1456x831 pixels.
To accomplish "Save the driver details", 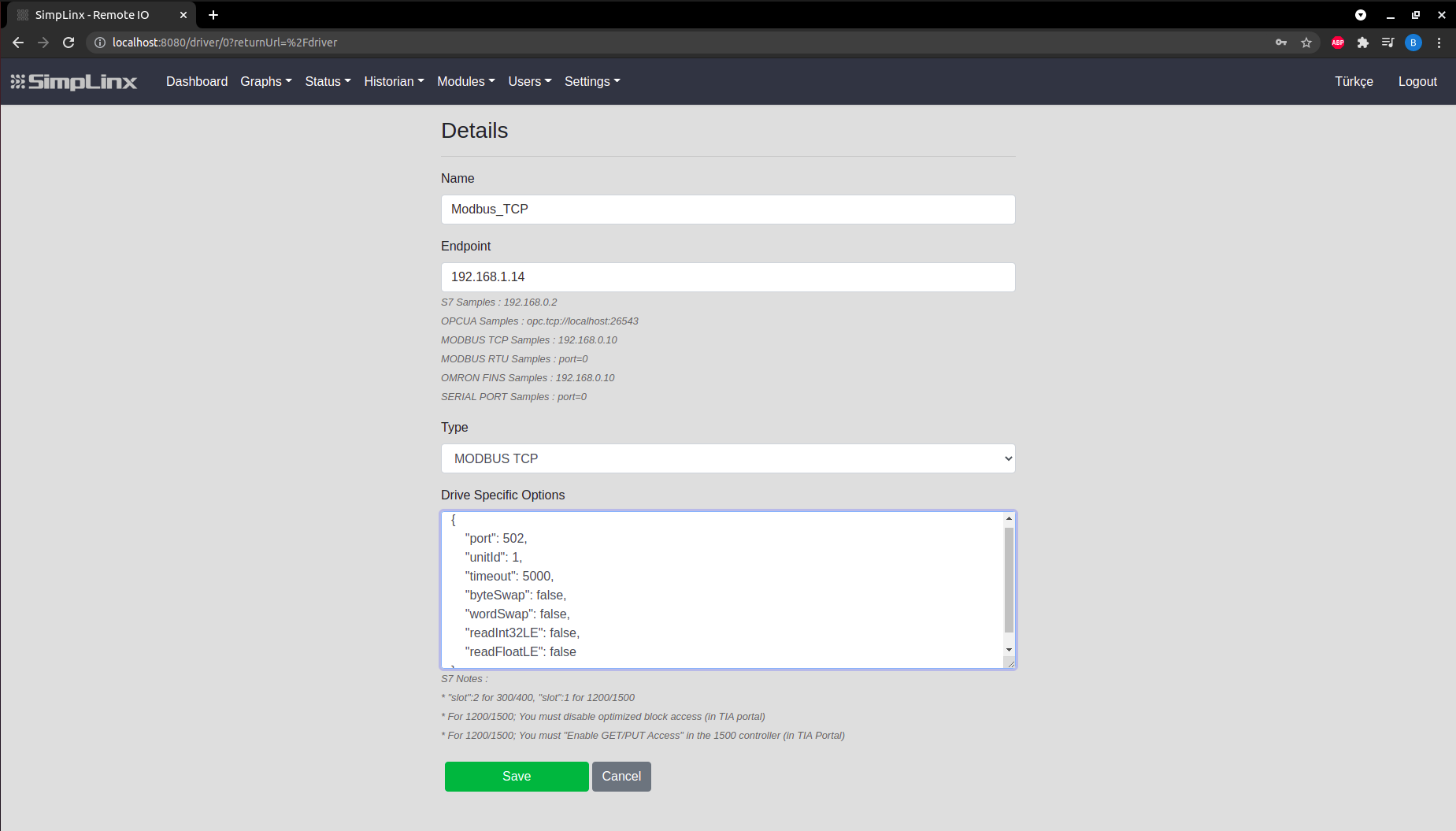I will 516,776.
